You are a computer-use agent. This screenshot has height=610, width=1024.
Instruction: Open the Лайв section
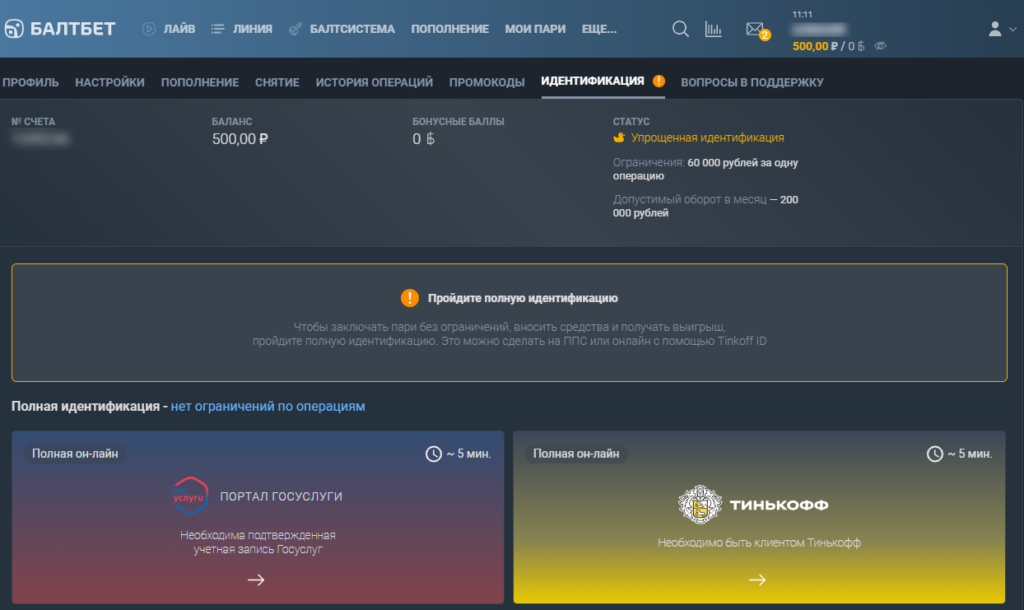179,29
